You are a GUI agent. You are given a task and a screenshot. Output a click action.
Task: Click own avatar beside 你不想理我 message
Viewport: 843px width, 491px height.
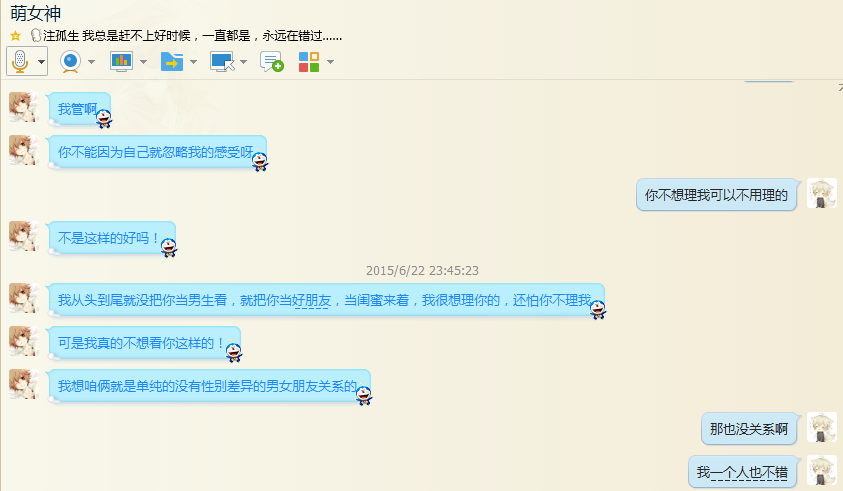click(x=821, y=193)
